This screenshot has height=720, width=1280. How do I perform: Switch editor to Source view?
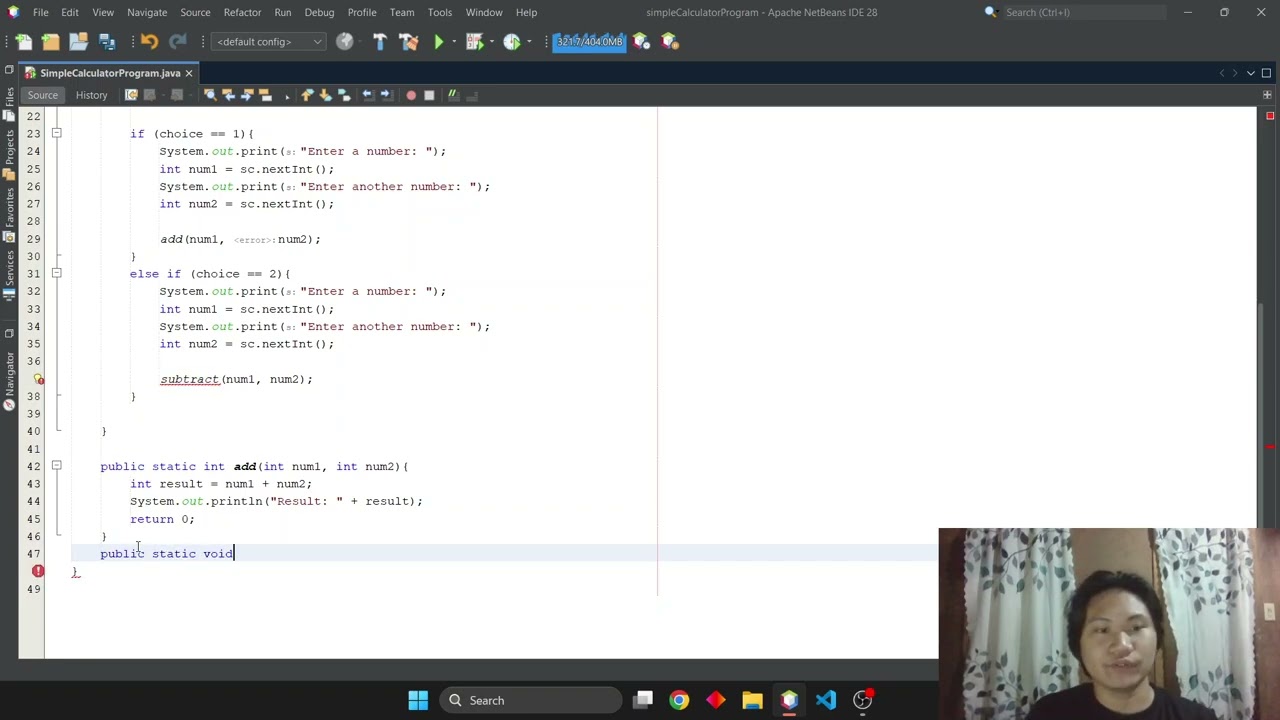pos(42,95)
